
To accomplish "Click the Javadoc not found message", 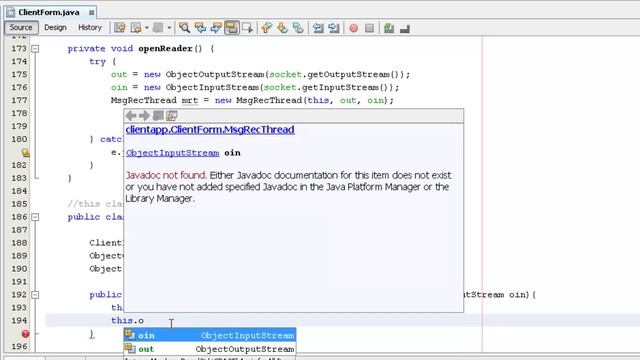I will [x=166, y=176].
